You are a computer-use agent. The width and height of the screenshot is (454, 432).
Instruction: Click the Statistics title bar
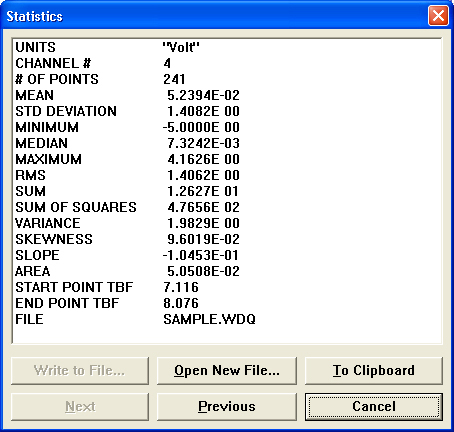pos(213,16)
